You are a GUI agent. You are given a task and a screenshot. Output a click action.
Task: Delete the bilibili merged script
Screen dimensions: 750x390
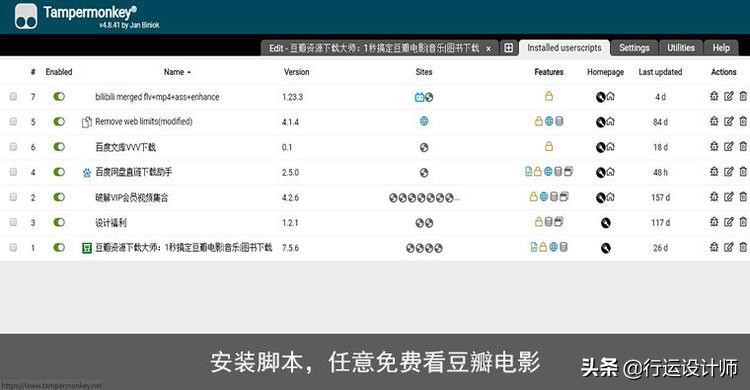pos(743,96)
